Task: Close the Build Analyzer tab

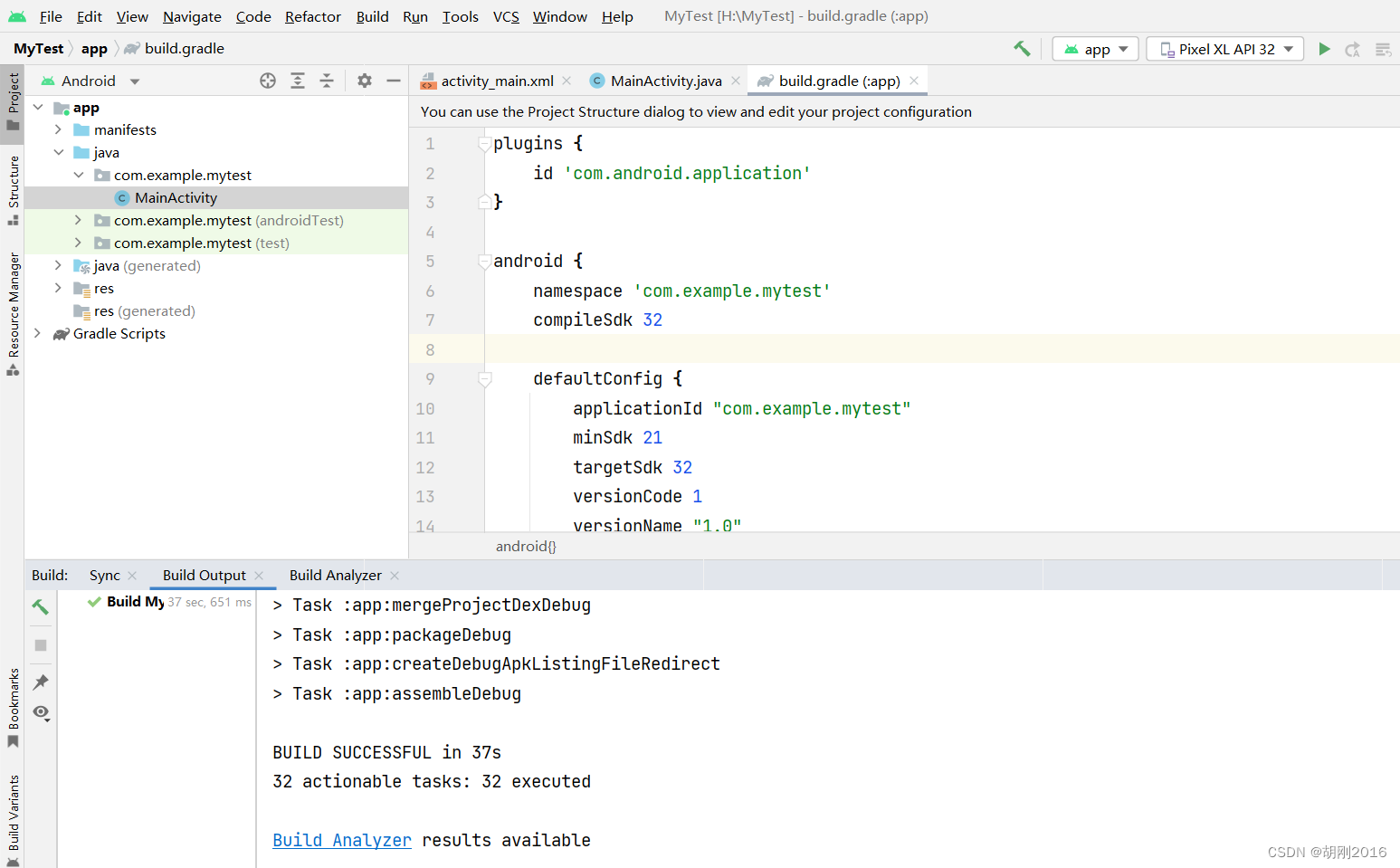Action: point(395,576)
